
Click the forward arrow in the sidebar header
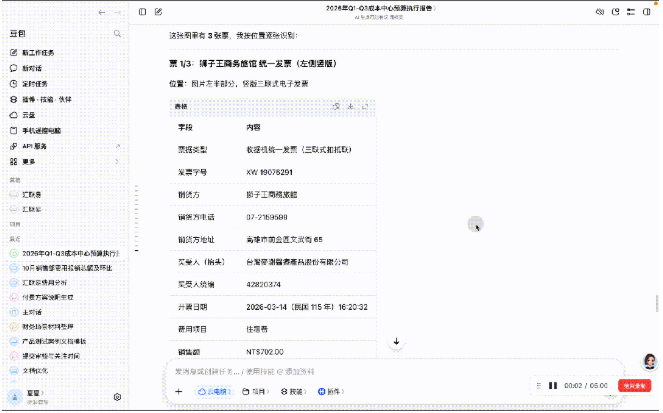click(x=117, y=12)
